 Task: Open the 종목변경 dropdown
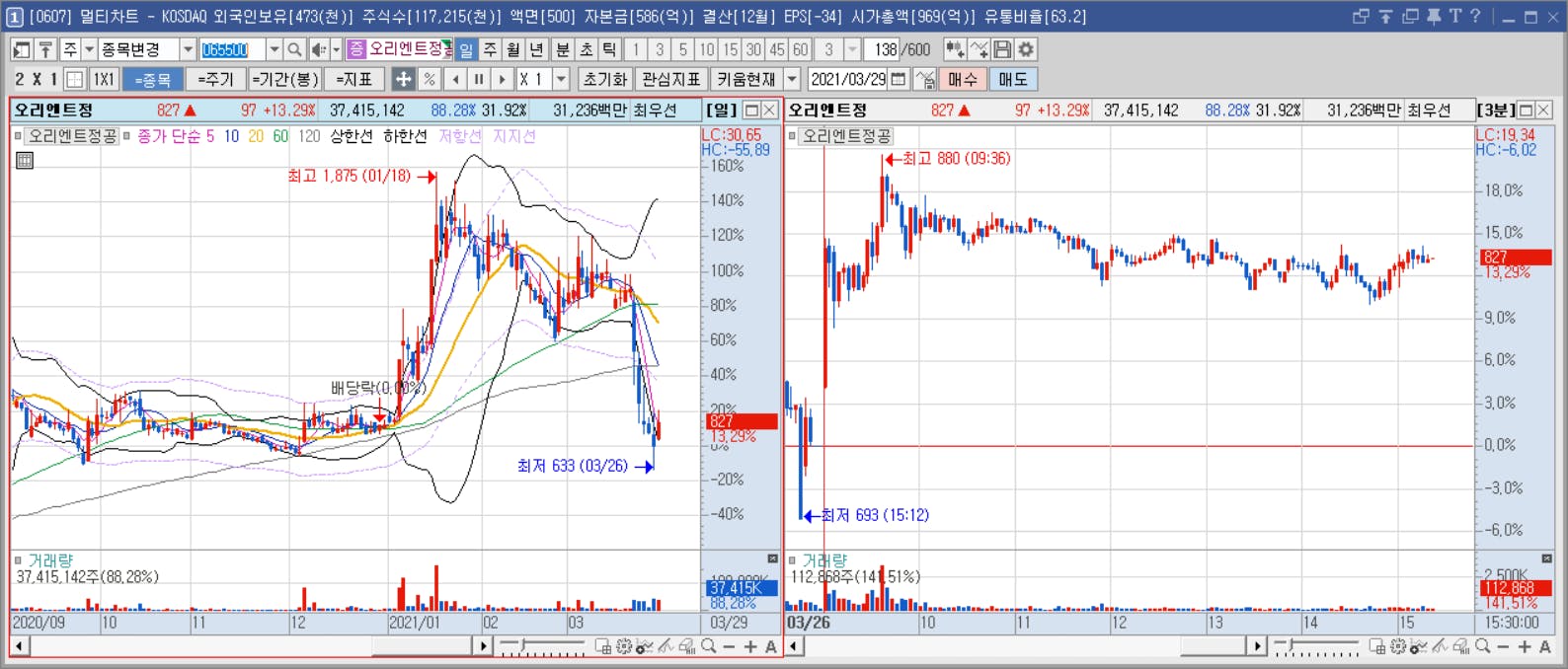point(188,49)
